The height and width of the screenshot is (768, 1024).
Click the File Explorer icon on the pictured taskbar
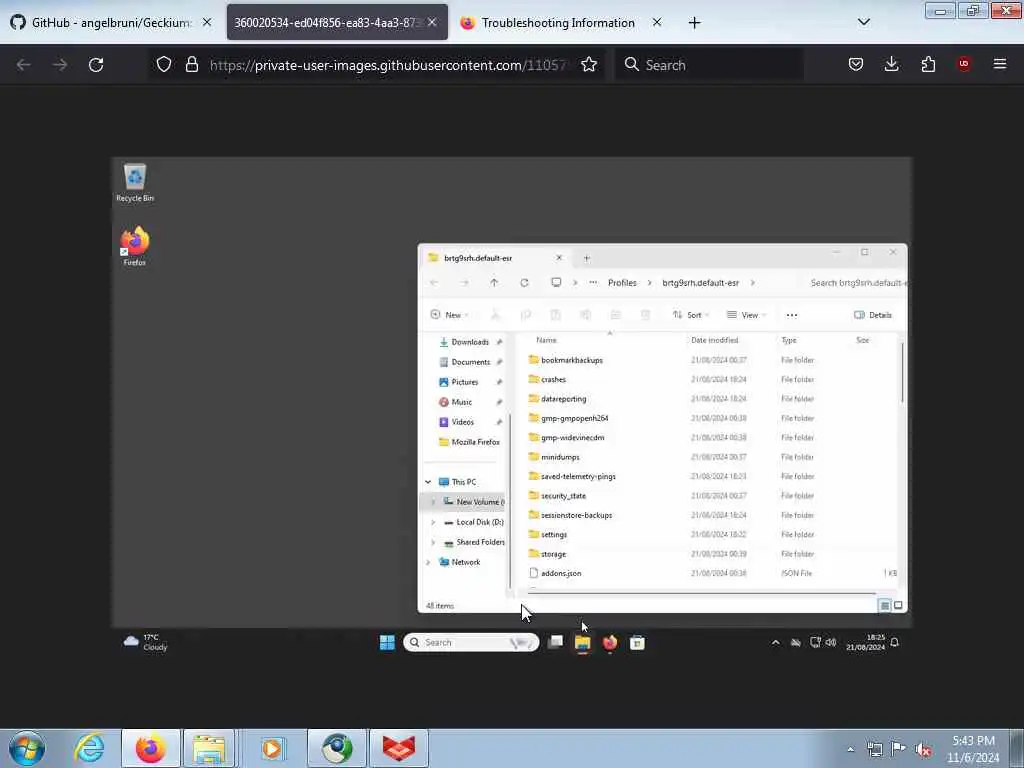tap(583, 643)
